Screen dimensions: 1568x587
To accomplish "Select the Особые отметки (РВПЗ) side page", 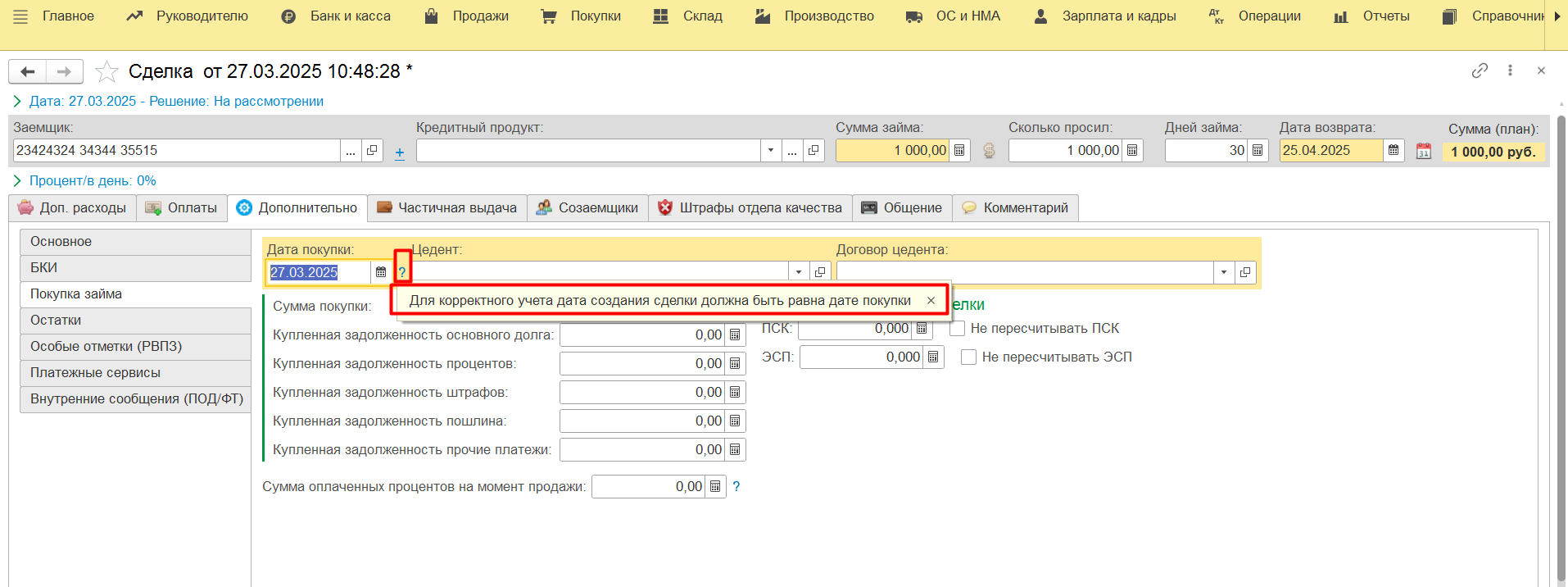I will point(135,347).
